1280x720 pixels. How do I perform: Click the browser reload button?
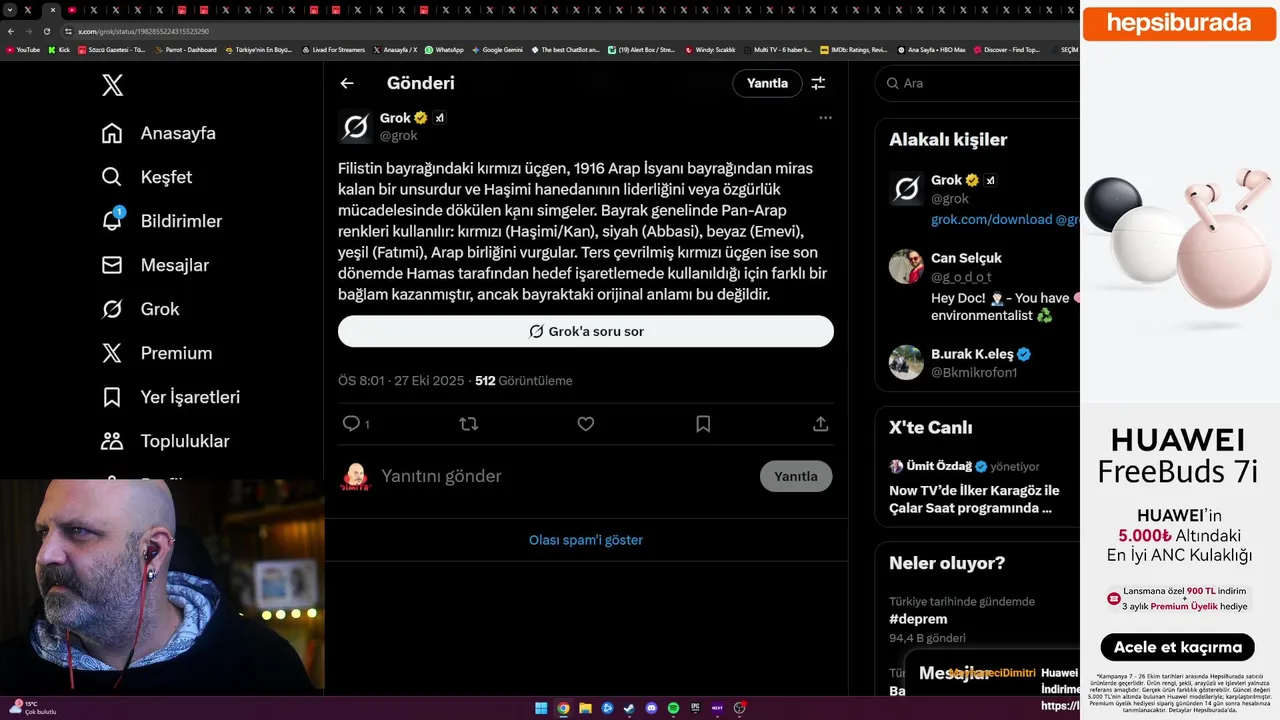46,31
